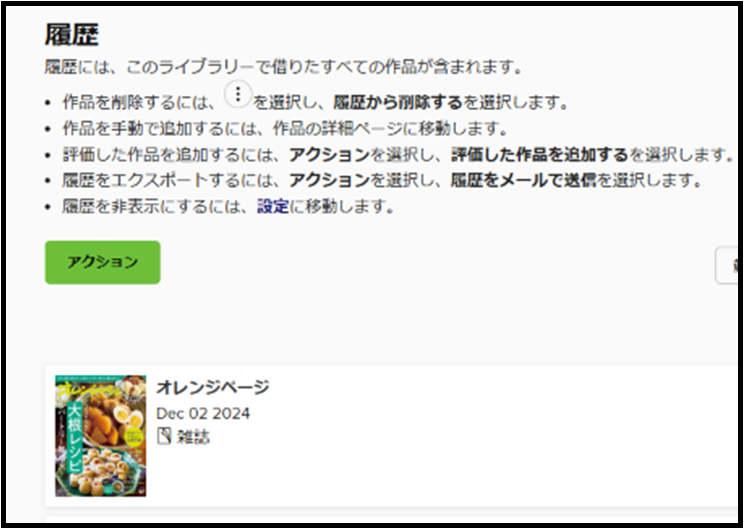745x530 pixels.
Task: Click the partially visible button at right edge
Action: [x=727, y=265]
